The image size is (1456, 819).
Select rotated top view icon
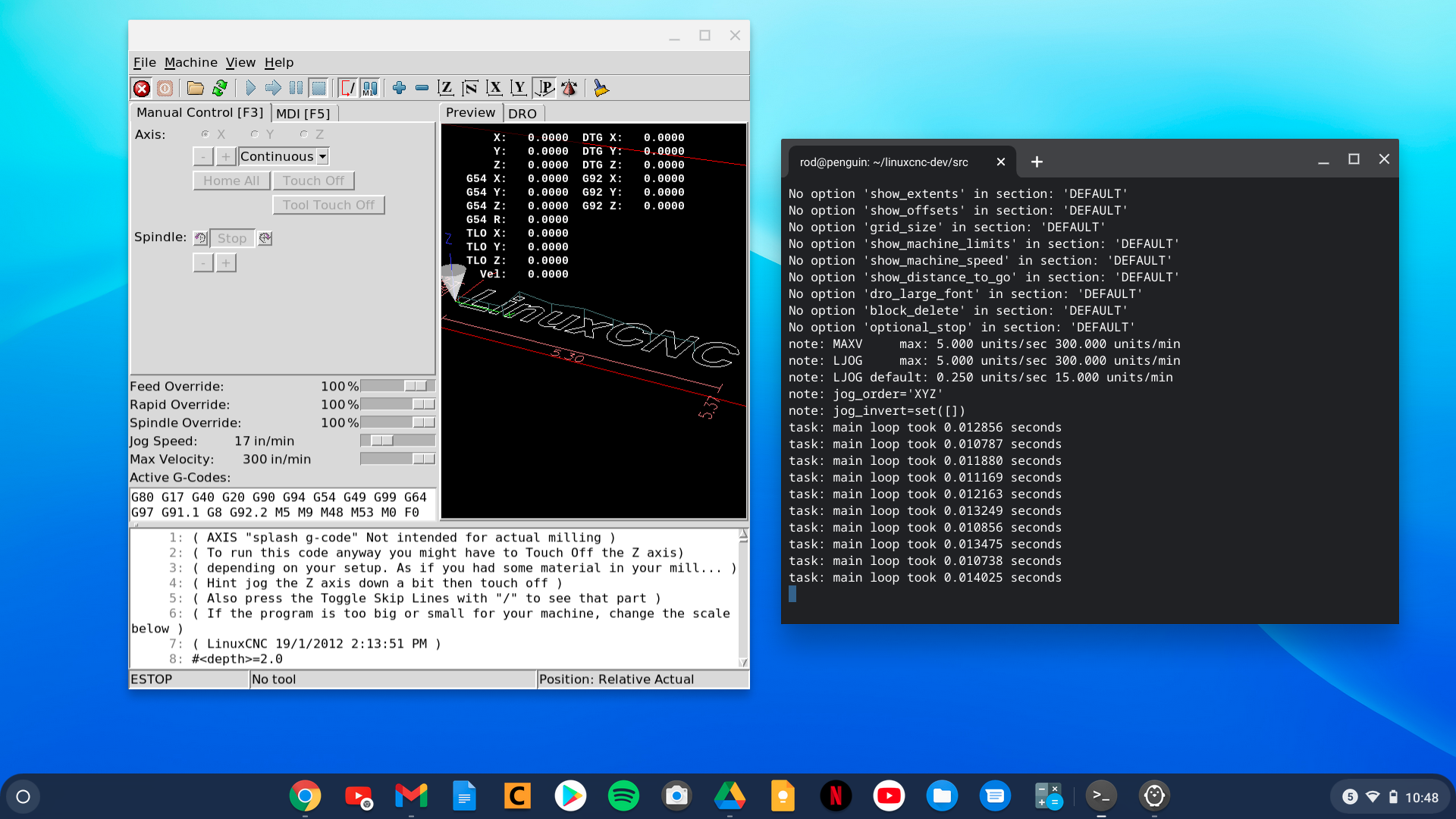(x=470, y=89)
